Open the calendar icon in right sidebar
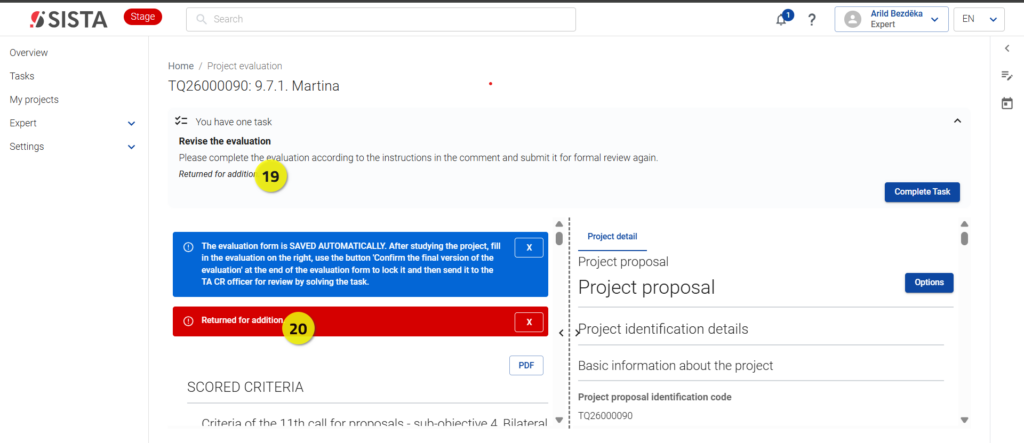Screen dimensions: 1024x443 tap(1007, 103)
